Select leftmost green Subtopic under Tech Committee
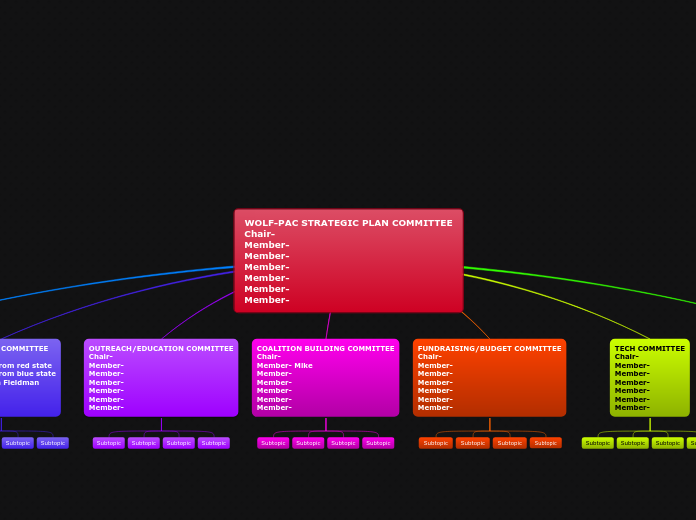 [598, 443]
